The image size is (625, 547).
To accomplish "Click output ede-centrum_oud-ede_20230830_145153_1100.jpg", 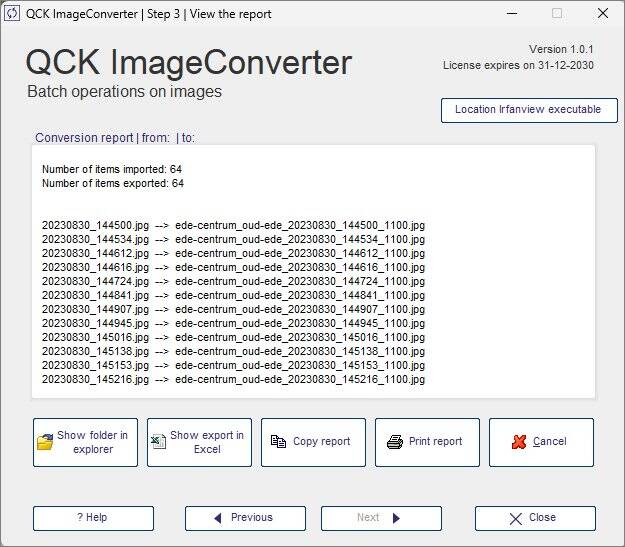I will pyautogui.click(x=300, y=365).
